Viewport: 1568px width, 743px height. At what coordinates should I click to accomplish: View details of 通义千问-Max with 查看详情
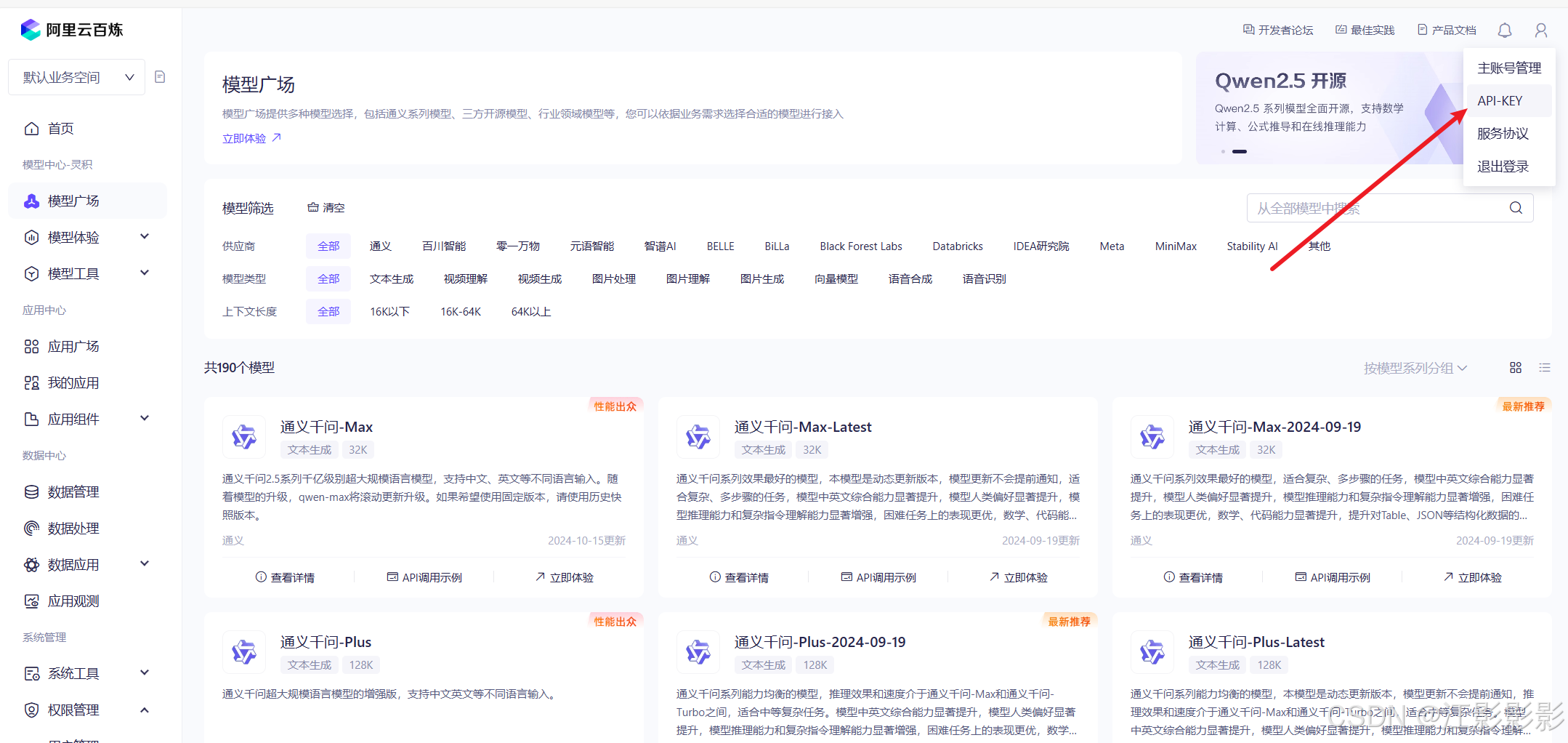point(285,577)
